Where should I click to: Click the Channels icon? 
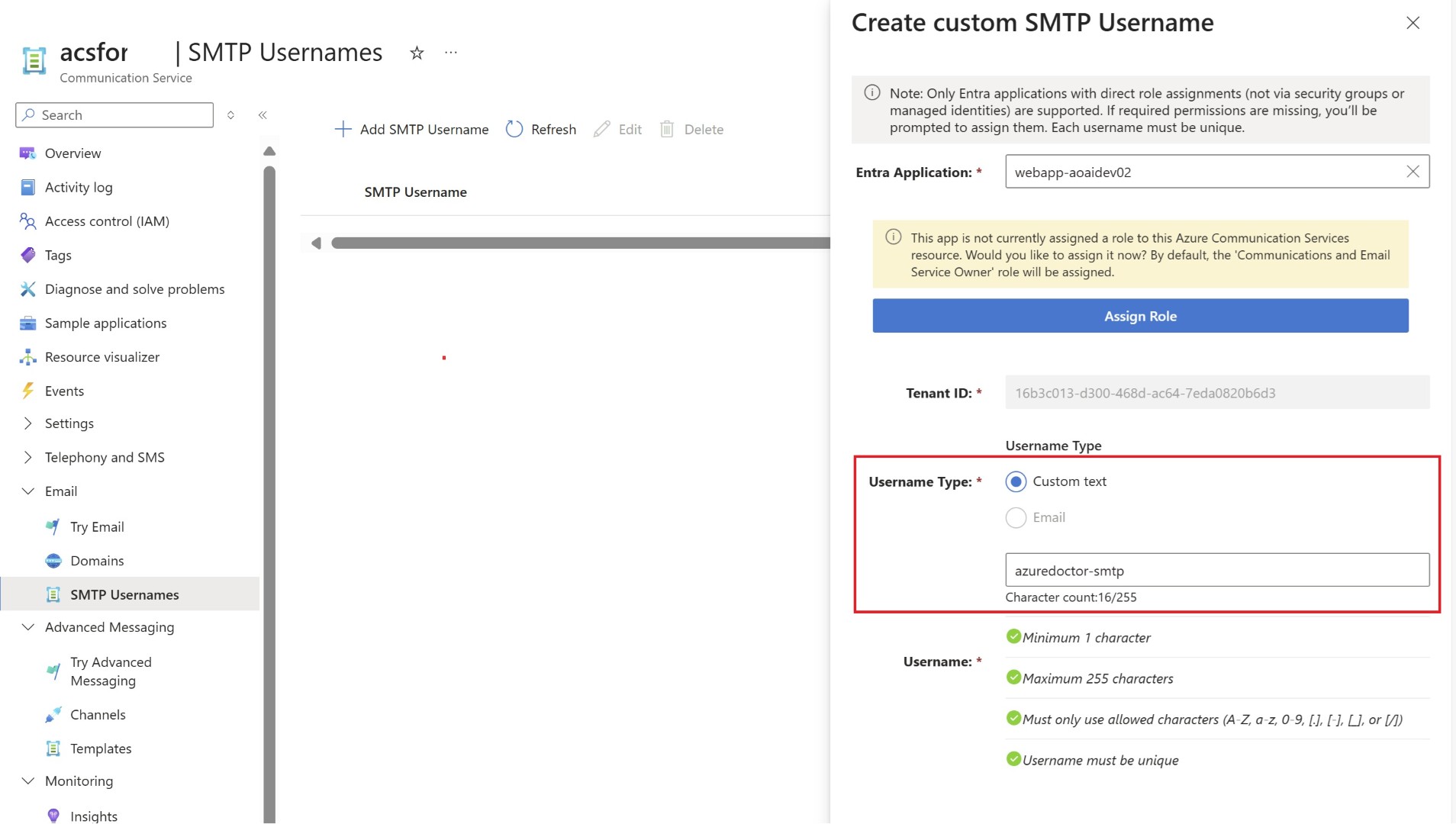53,715
